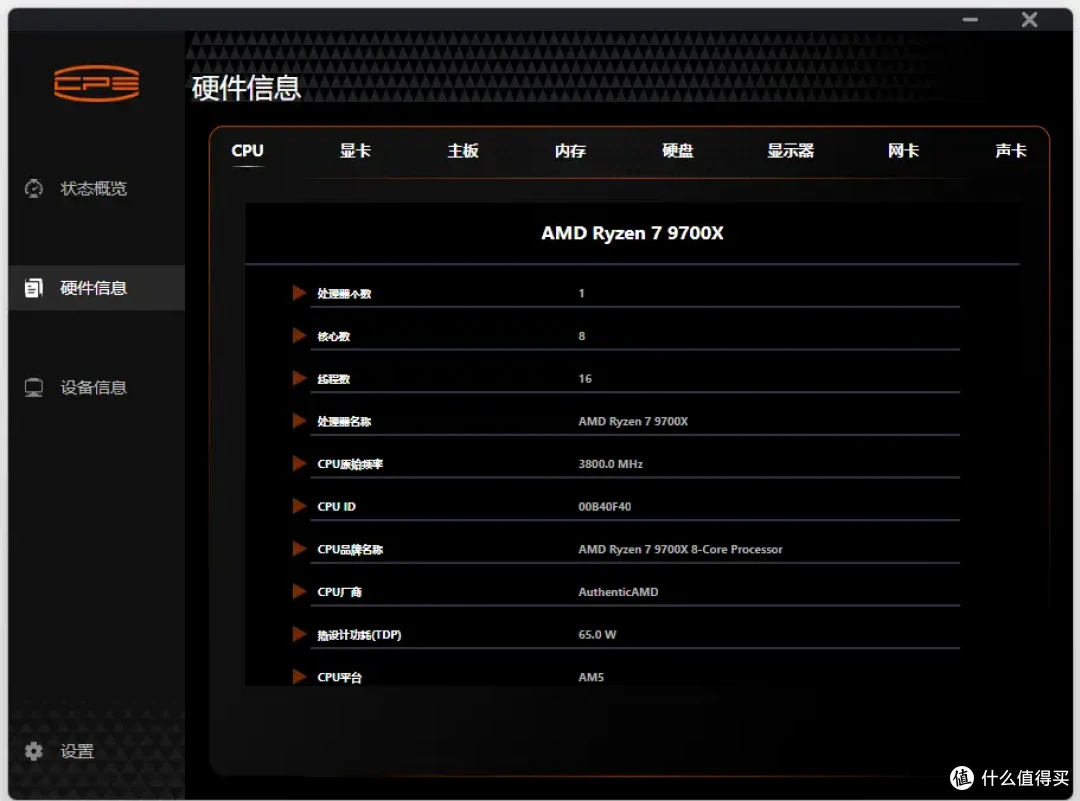Open 状态概览 in the sidebar

coord(94,188)
